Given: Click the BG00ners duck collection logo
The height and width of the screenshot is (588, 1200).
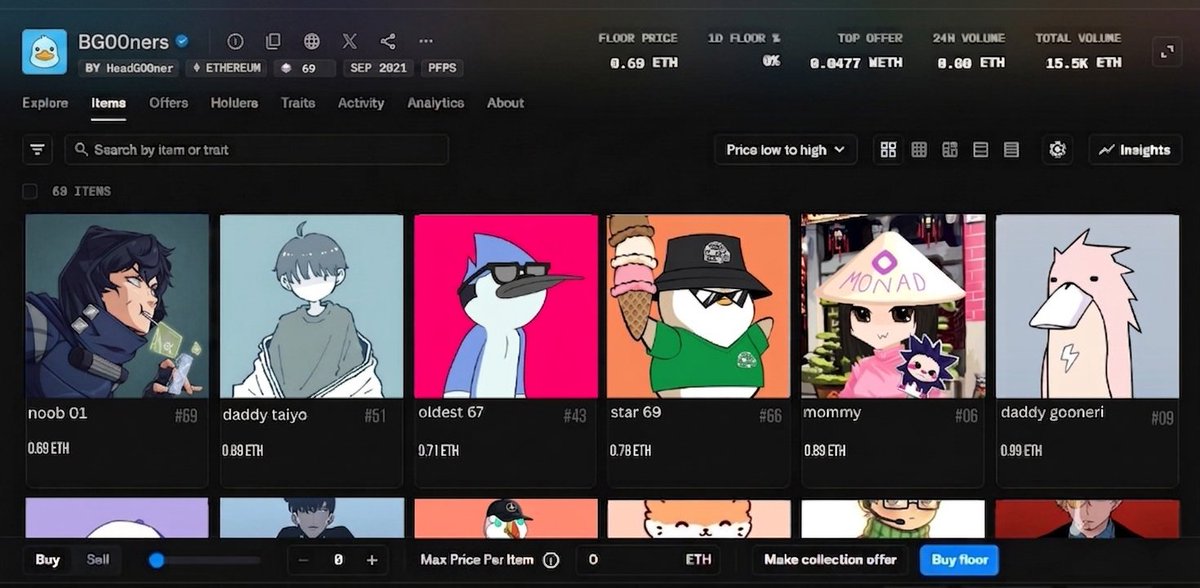Looking at the screenshot, I should click(44, 52).
